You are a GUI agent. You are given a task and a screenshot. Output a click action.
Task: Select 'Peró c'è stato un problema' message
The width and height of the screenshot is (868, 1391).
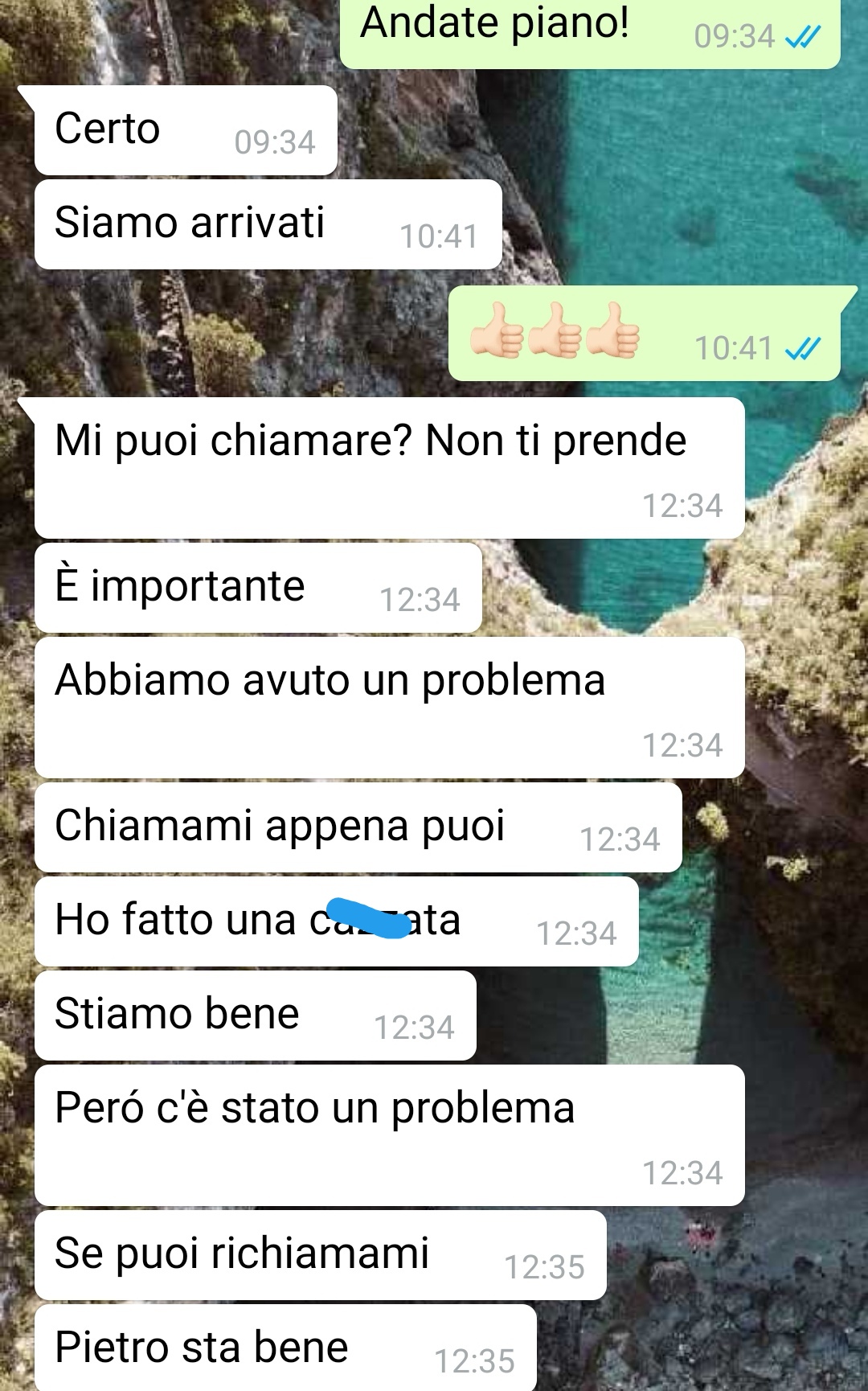(x=390, y=1135)
